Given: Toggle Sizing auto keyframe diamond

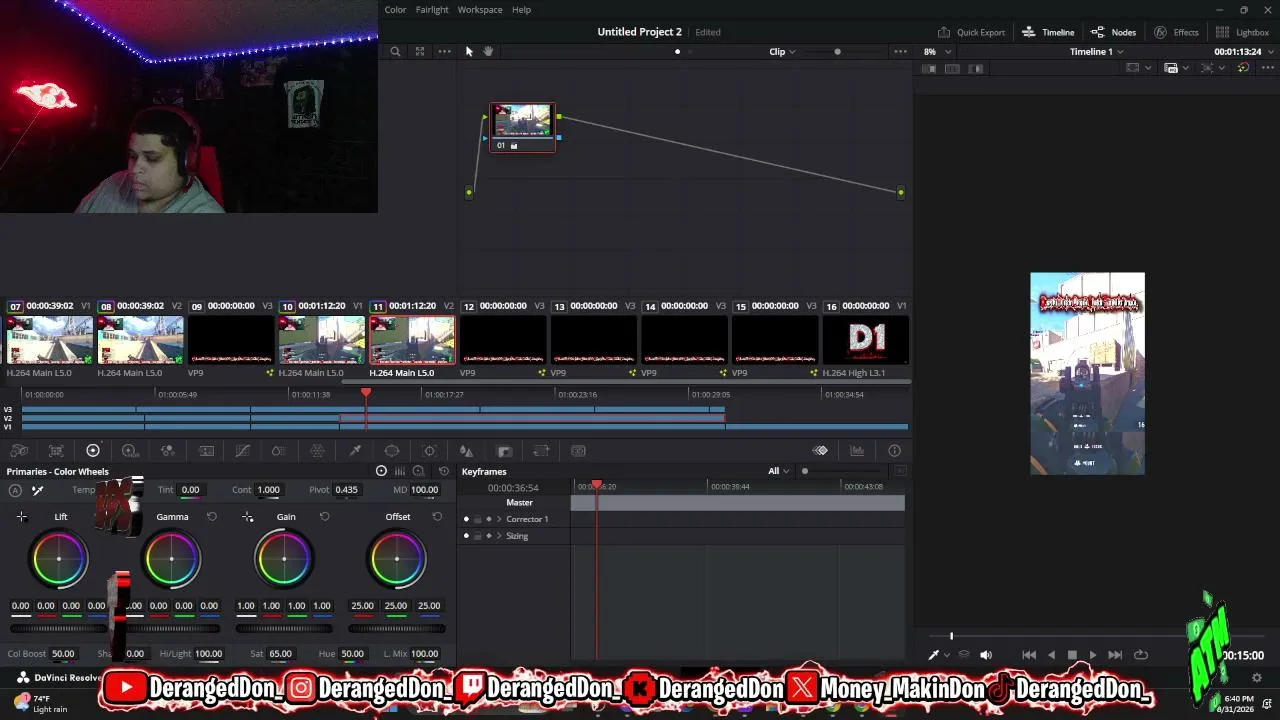Looking at the screenshot, I should [x=488, y=536].
